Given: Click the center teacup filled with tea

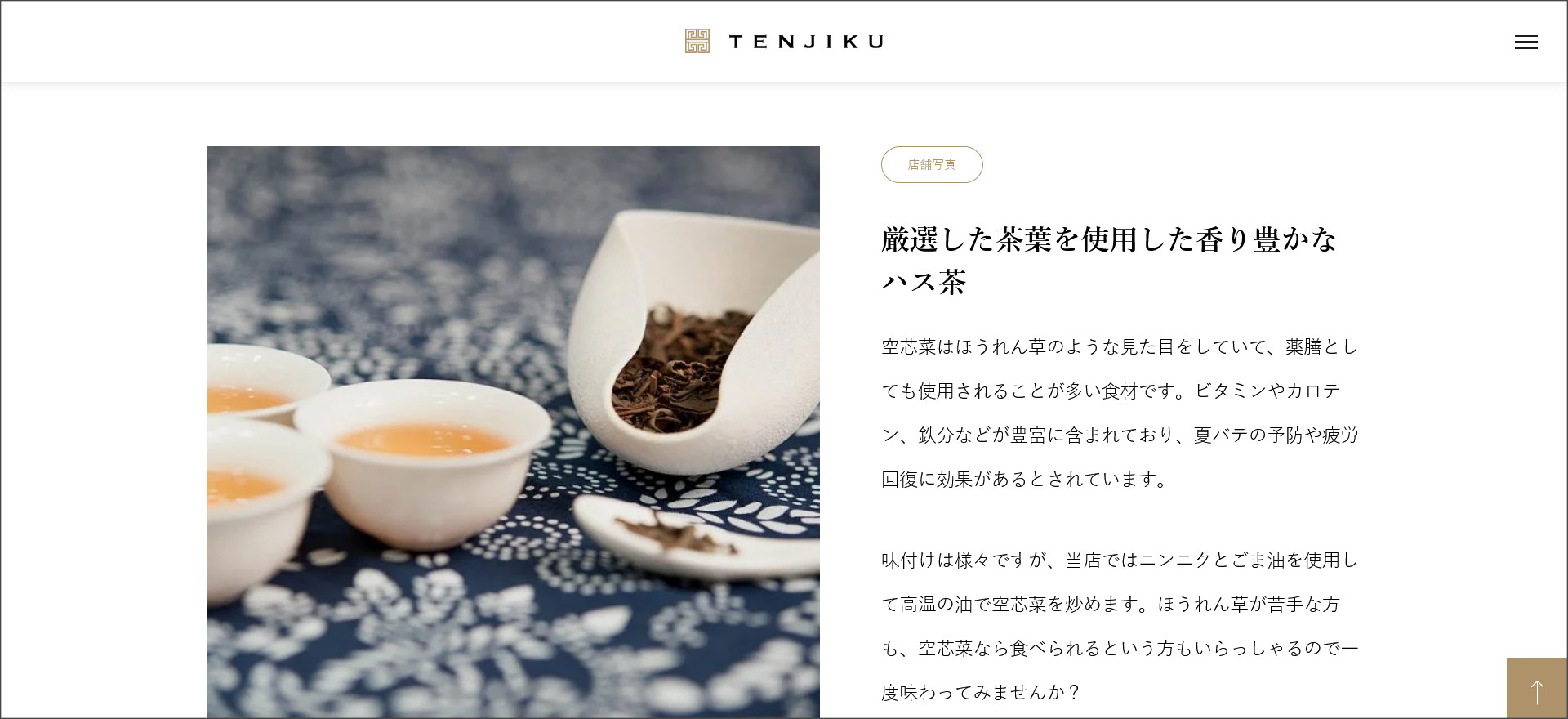Looking at the screenshot, I should tap(421, 460).
